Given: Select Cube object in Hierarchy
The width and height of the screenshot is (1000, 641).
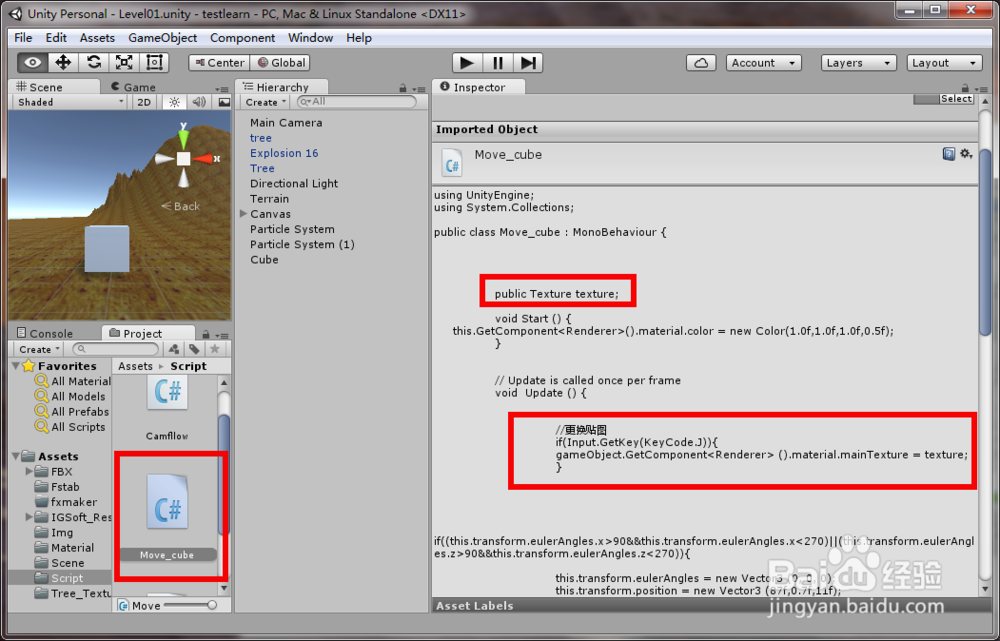Looking at the screenshot, I should 264,260.
